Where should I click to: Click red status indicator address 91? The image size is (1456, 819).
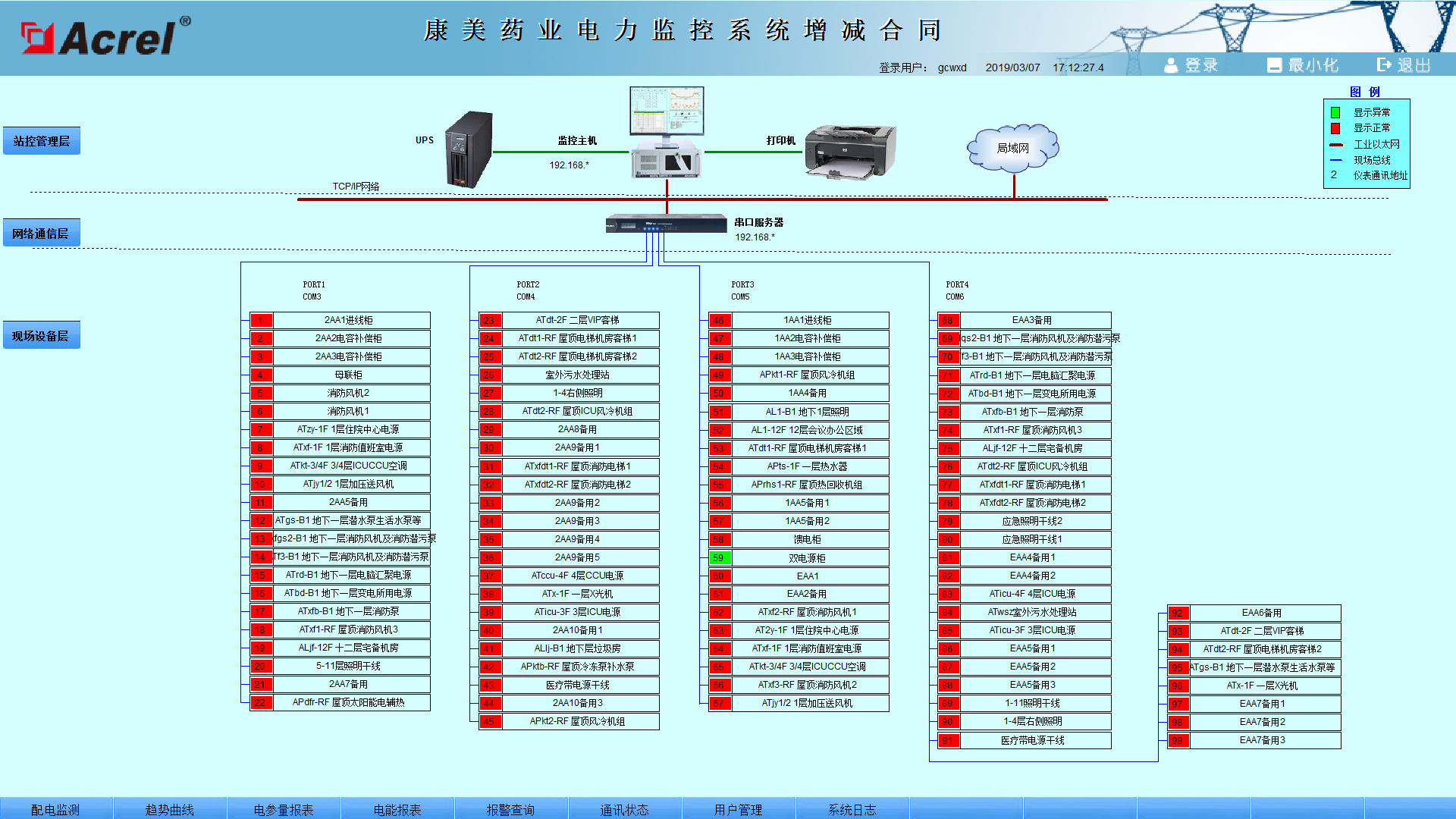(x=949, y=740)
